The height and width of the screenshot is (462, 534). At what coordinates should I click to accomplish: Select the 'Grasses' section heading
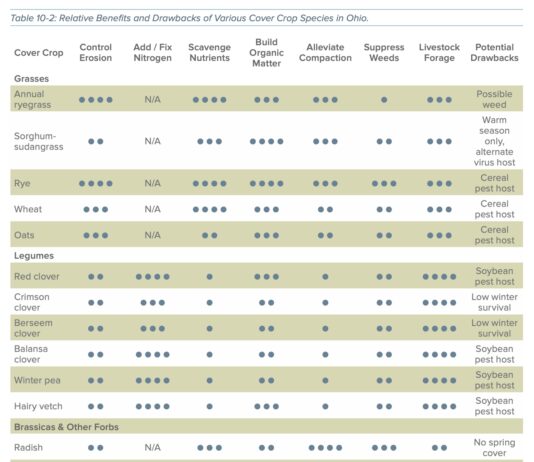coord(31,79)
